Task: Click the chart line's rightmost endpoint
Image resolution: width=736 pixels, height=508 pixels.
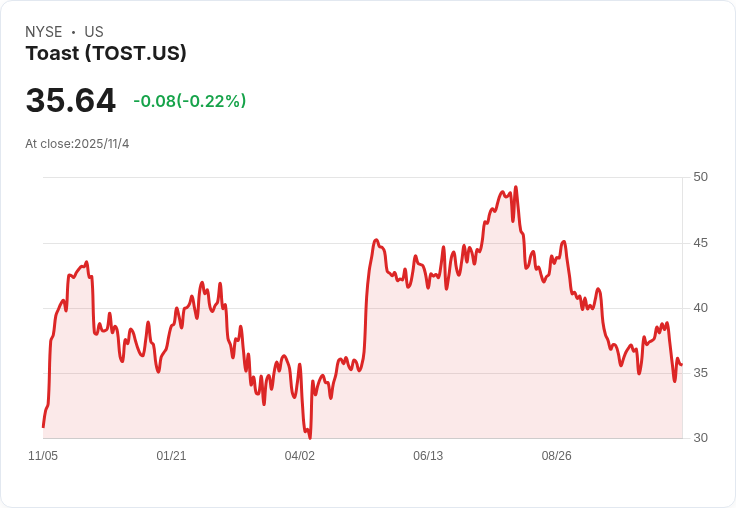Action: (x=681, y=365)
